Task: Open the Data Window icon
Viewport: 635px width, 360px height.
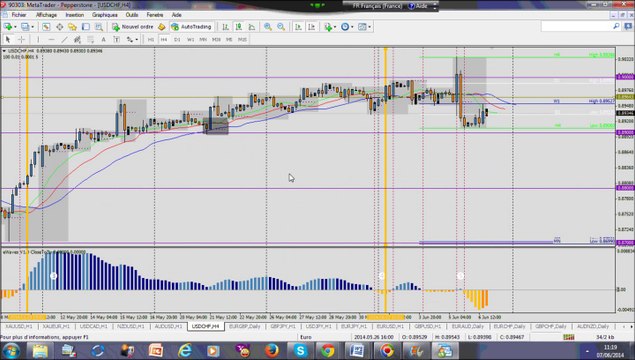Action: tap(60, 27)
